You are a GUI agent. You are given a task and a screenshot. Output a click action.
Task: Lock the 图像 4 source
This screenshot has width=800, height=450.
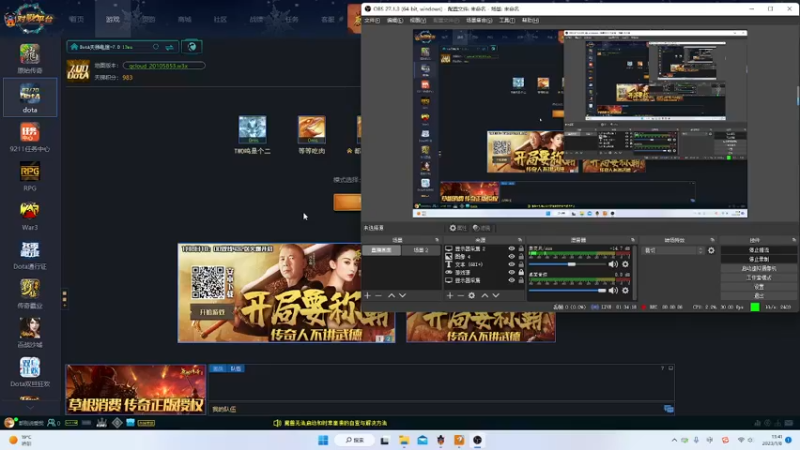[x=521, y=257]
